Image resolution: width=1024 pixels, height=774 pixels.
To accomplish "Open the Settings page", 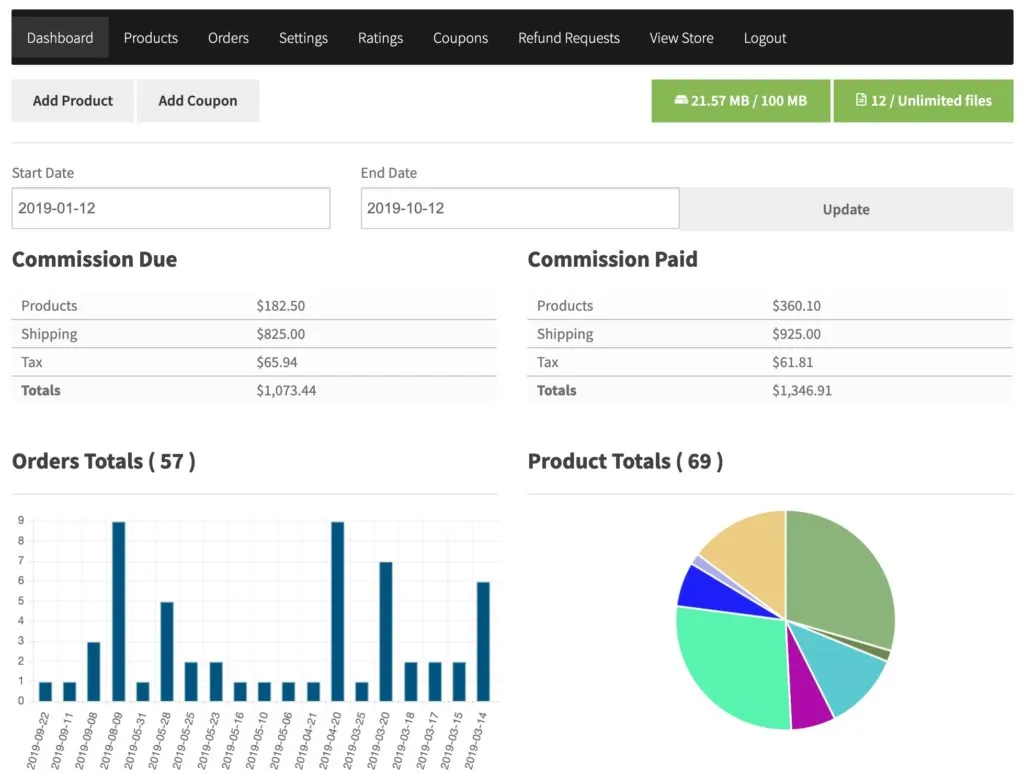I will click(303, 38).
